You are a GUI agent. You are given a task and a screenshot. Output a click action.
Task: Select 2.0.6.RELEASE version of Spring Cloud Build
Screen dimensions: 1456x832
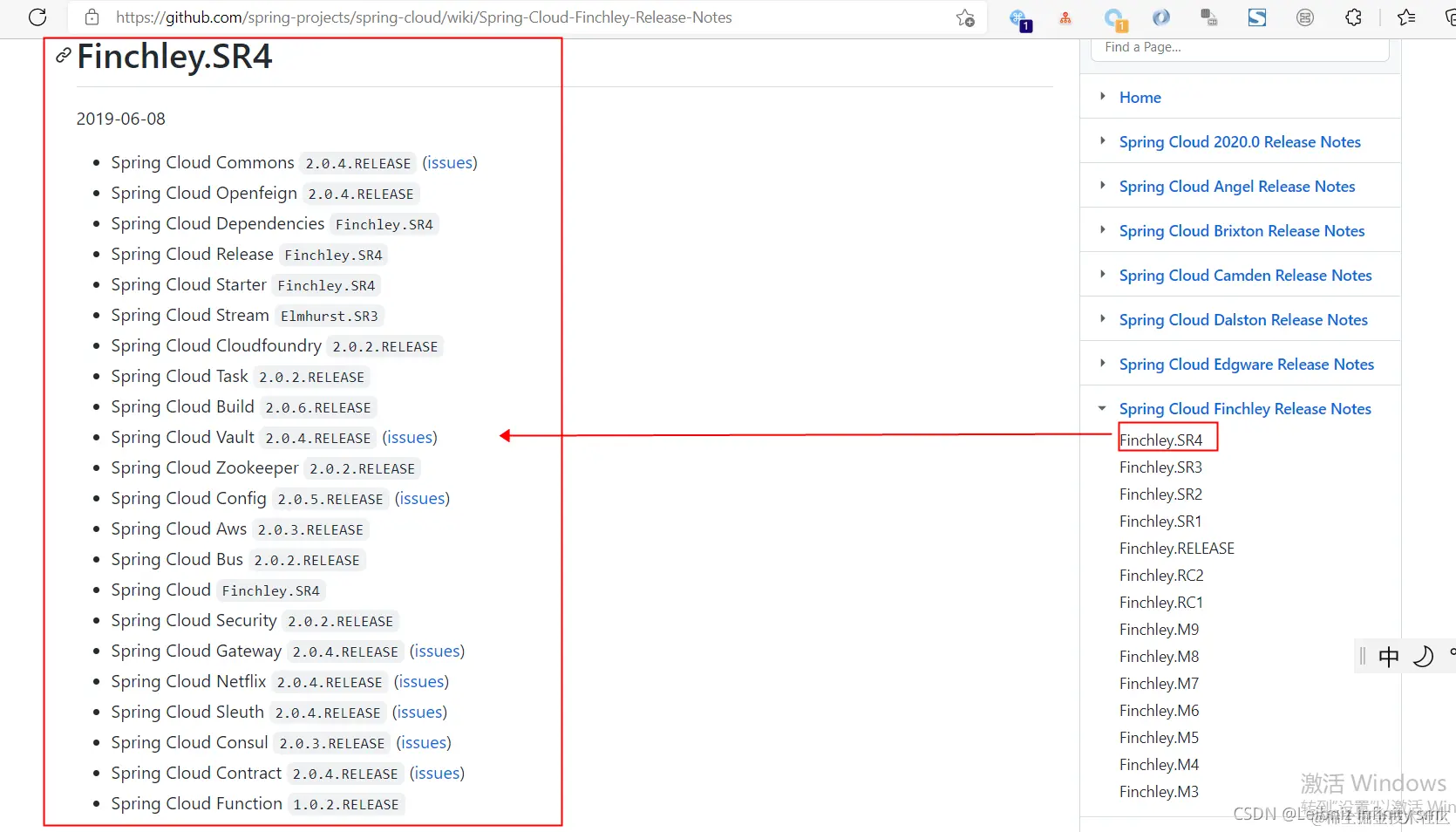318,407
